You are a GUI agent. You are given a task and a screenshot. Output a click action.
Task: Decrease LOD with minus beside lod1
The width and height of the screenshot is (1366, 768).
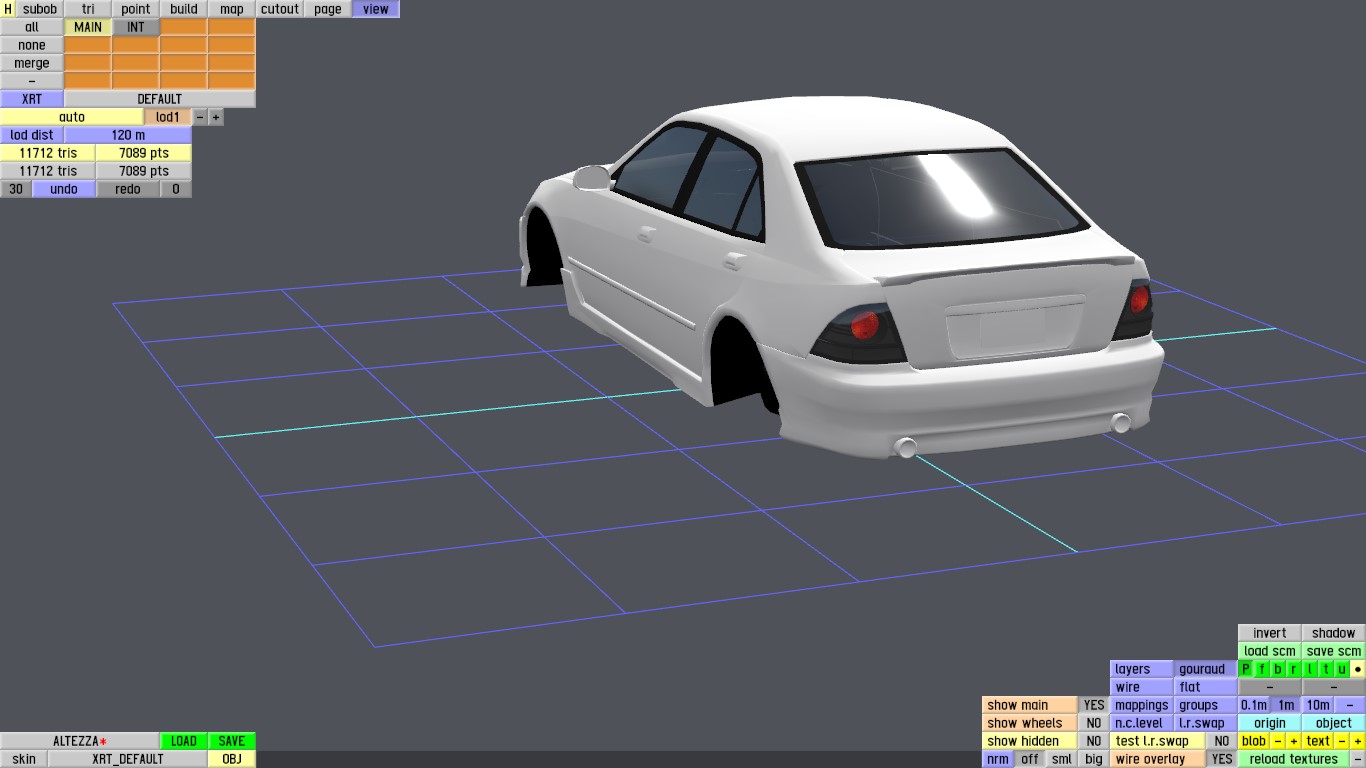click(x=200, y=117)
